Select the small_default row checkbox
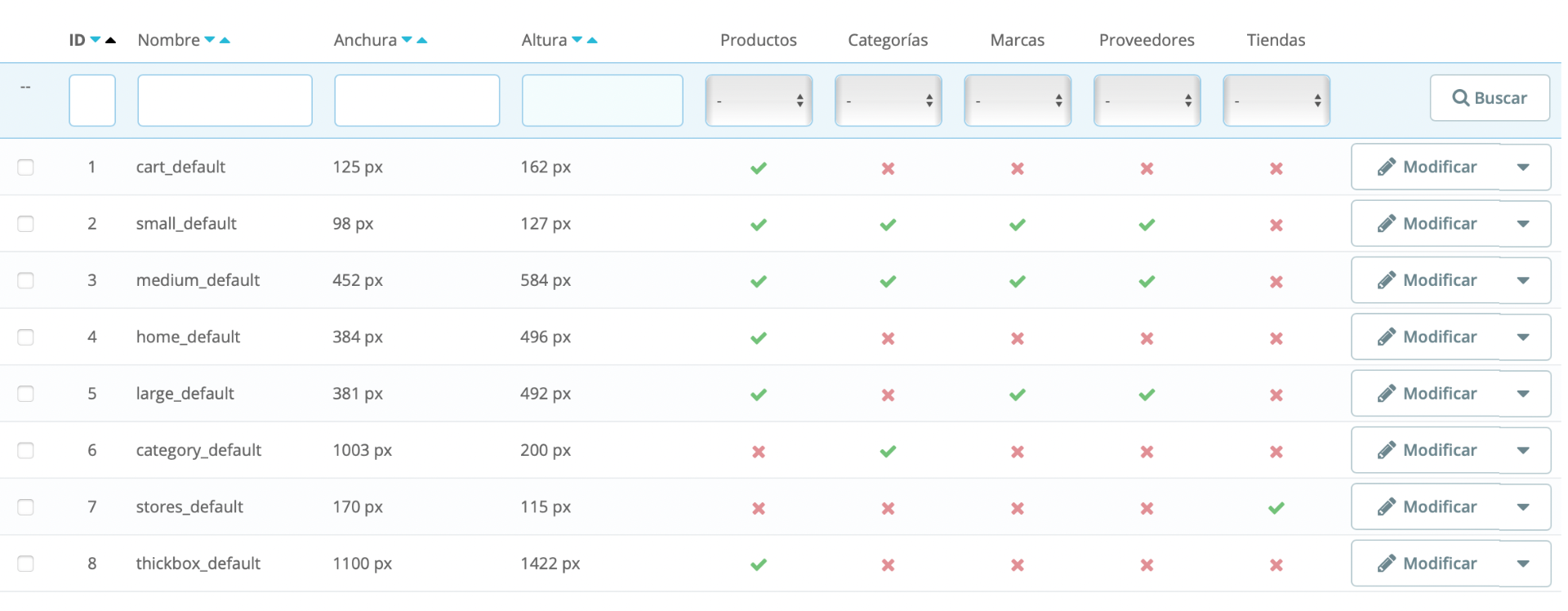Screen dimensions: 1568x611 click(x=26, y=224)
